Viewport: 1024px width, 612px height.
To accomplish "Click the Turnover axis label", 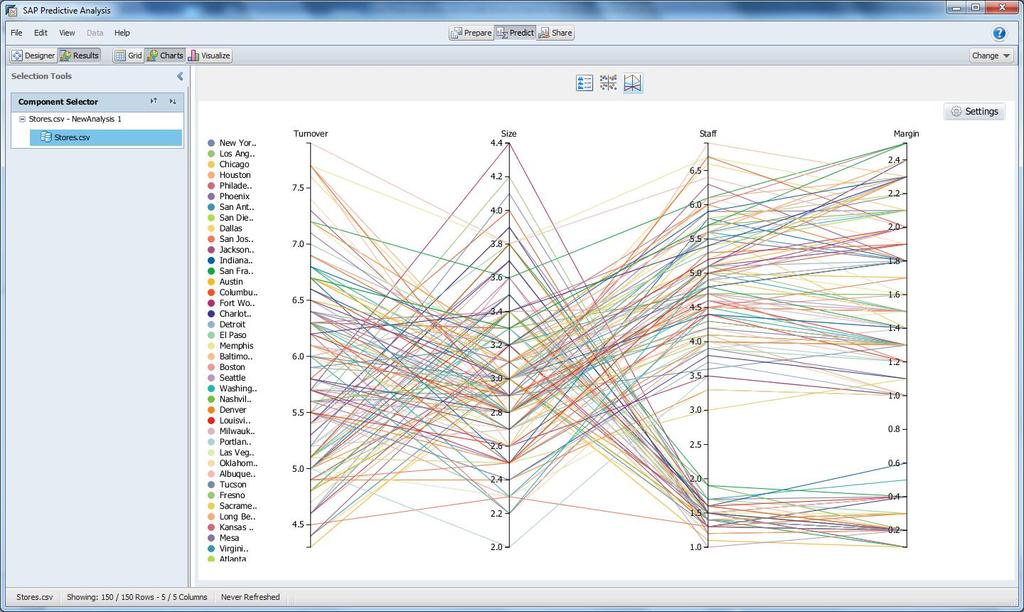I will [310, 134].
